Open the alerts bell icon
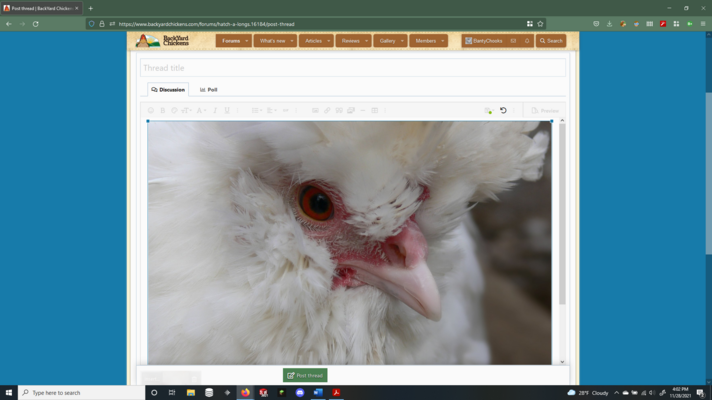 (x=527, y=41)
